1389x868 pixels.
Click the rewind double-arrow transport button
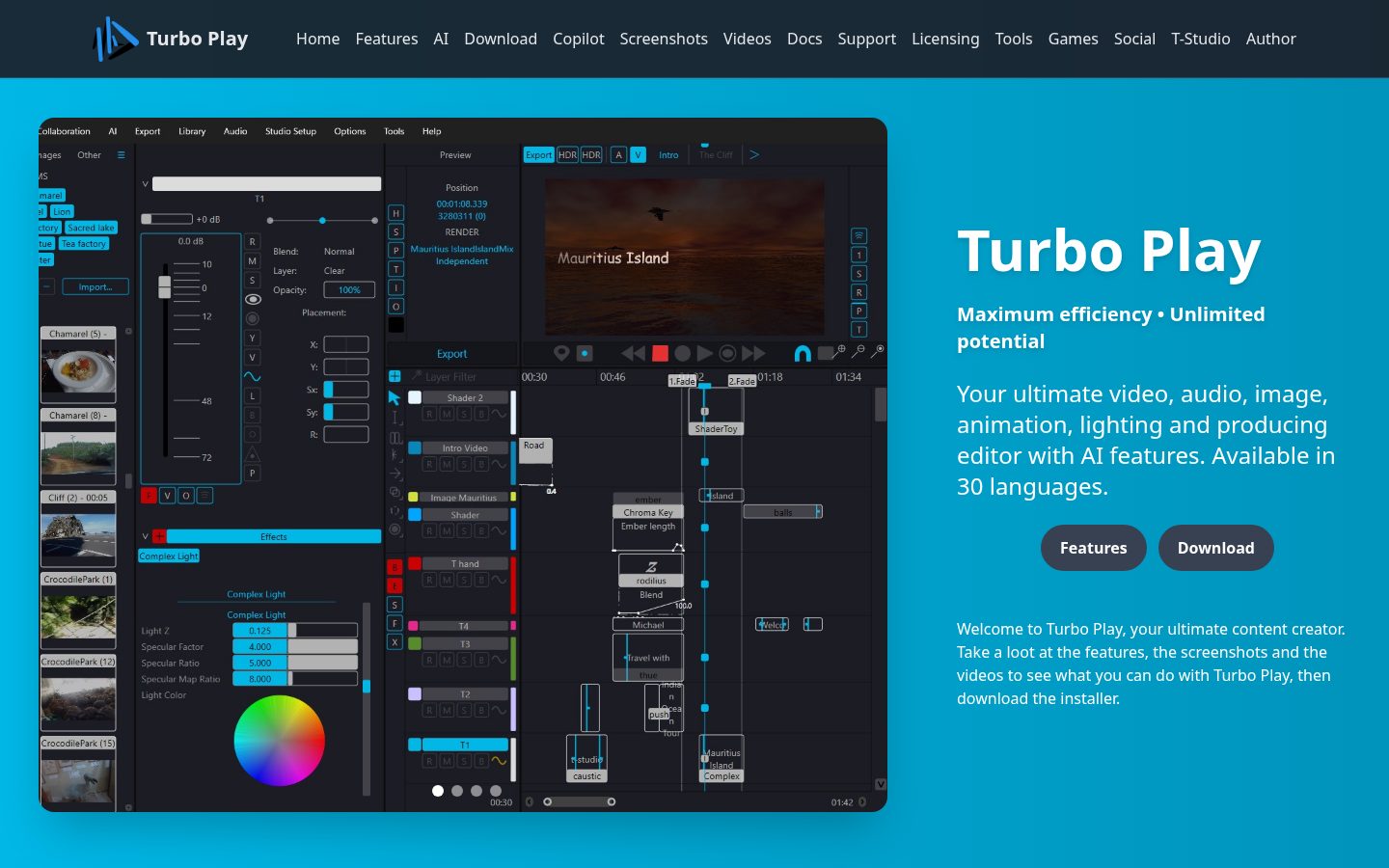pos(633,354)
